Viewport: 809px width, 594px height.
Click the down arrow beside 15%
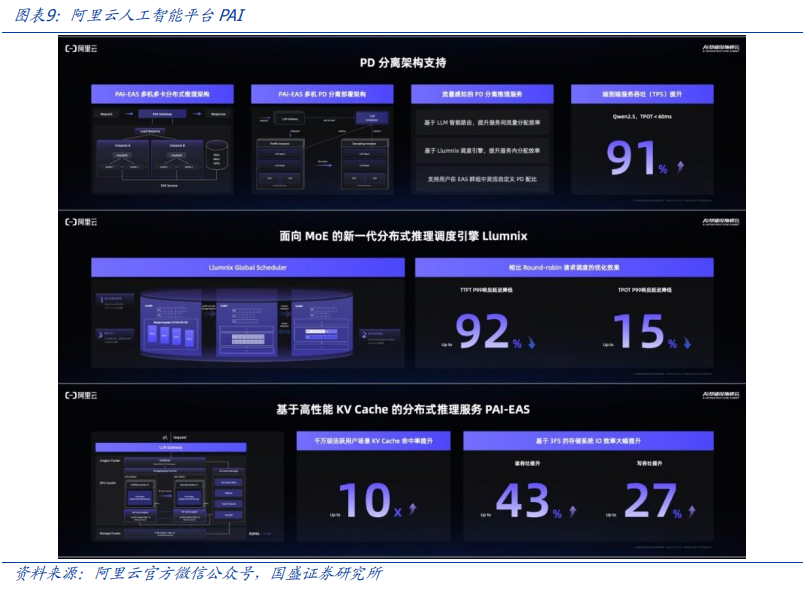[x=687, y=343]
